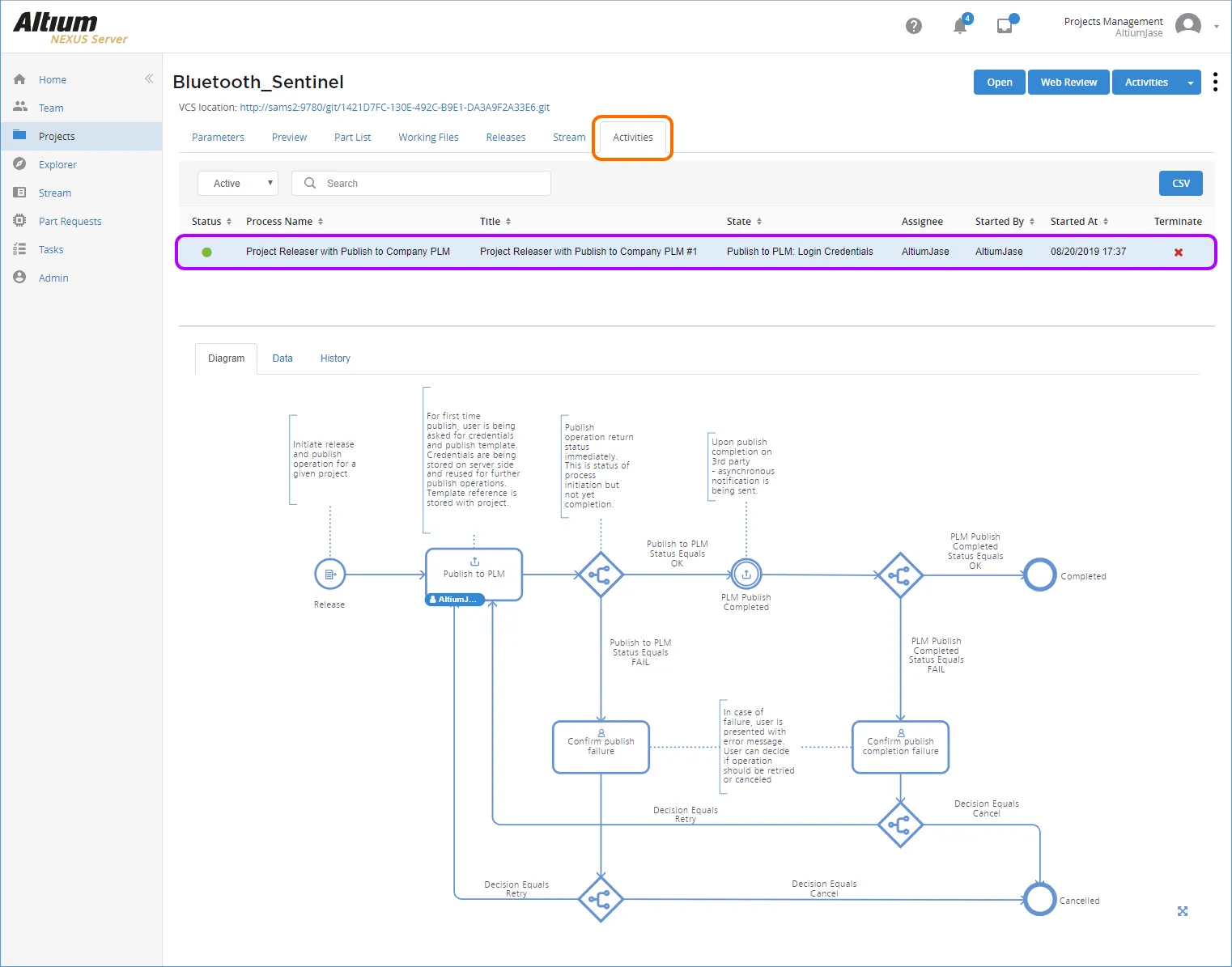Click the gateway after PLM Publish Completed

(x=900, y=575)
